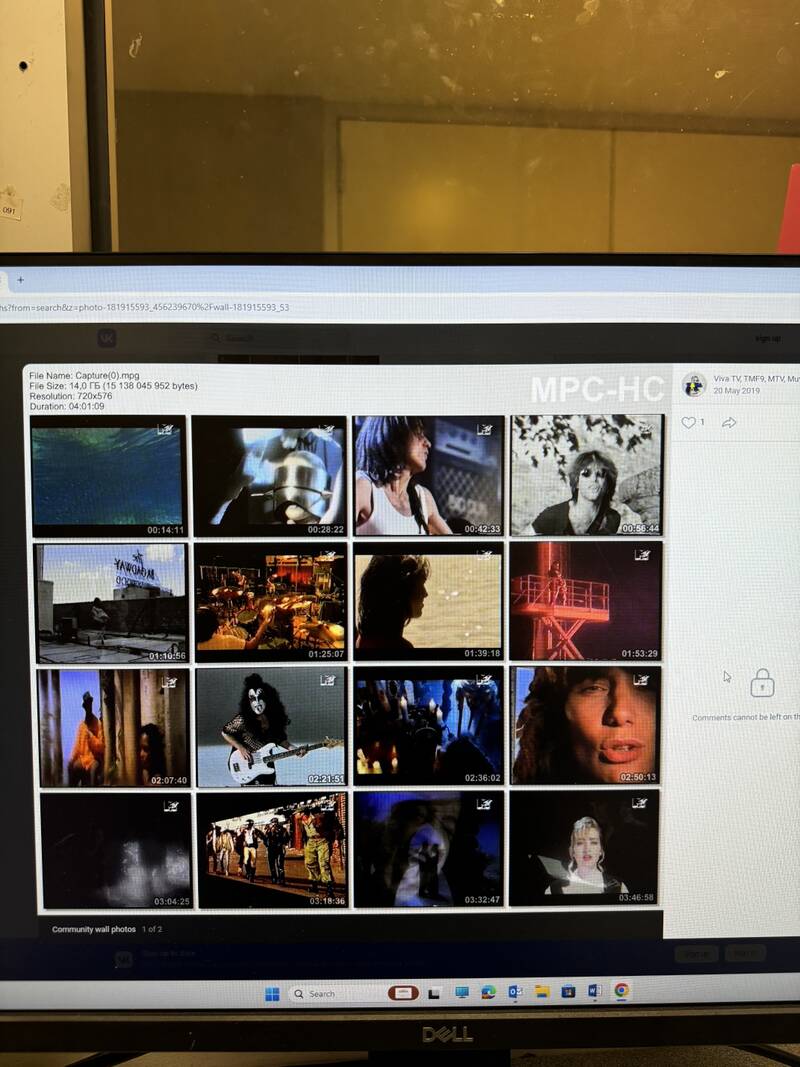Image resolution: width=800 pixels, height=1067 pixels.
Task: Click the dimmed VK logo
Action: (106, 338)
